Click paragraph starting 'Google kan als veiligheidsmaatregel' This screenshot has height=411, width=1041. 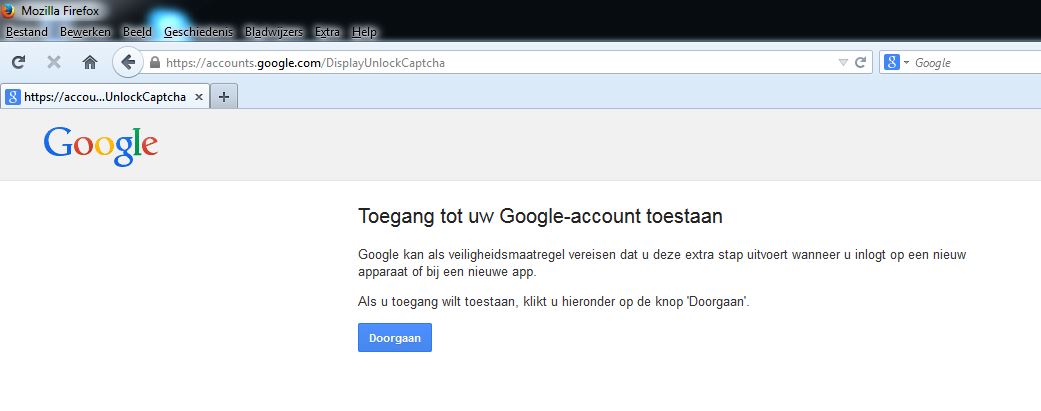(x=662, y=263)
